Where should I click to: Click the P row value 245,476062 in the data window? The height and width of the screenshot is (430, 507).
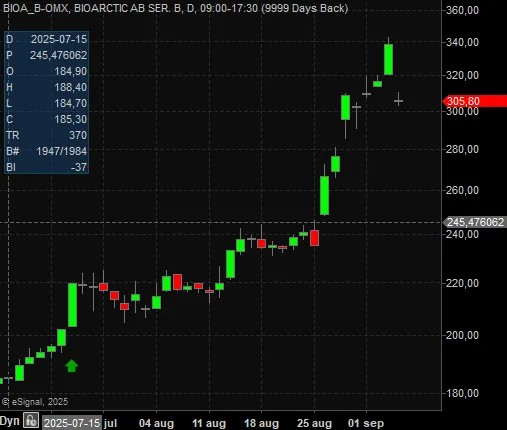59,55
